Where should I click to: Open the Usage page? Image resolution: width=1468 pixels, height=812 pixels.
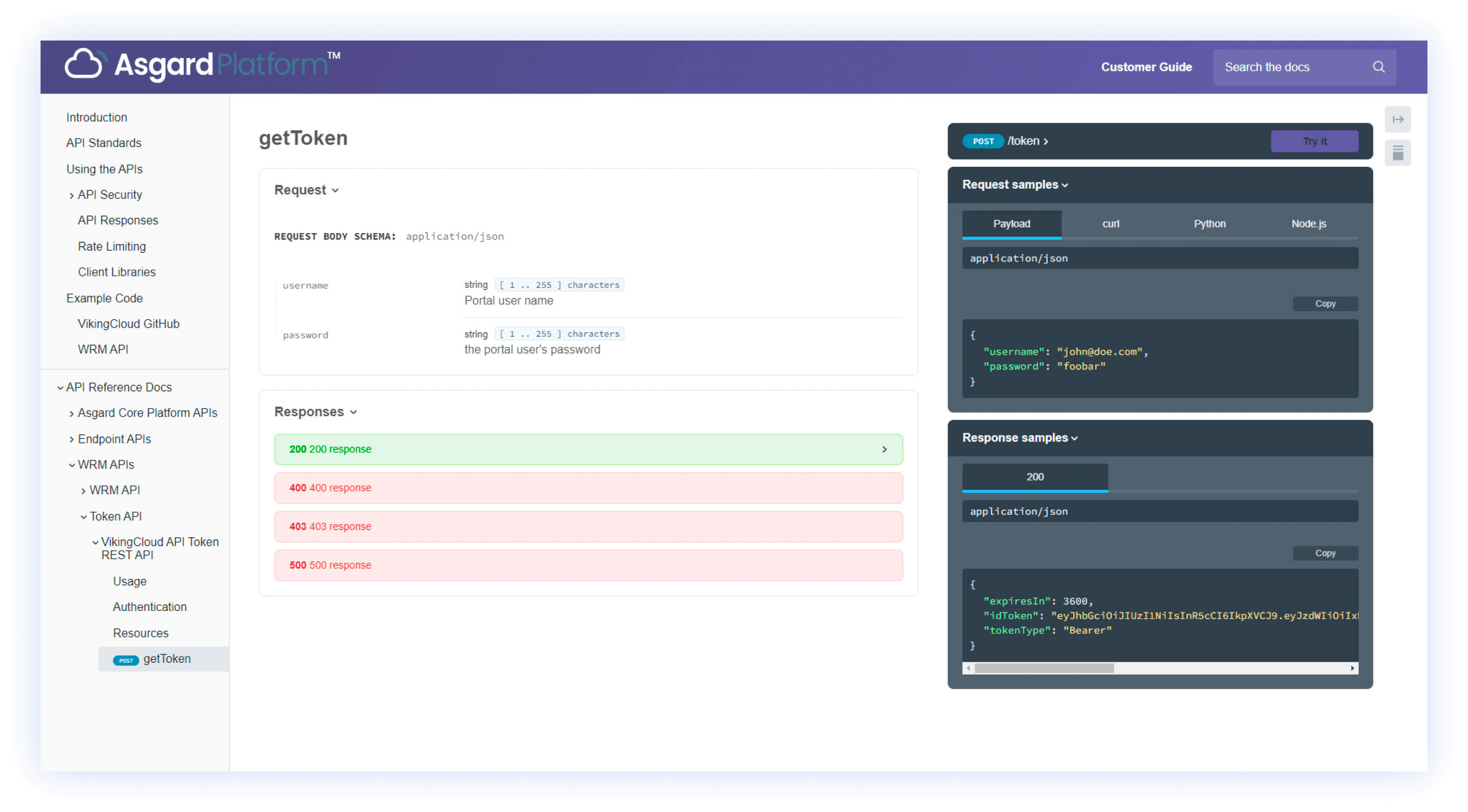130,581
